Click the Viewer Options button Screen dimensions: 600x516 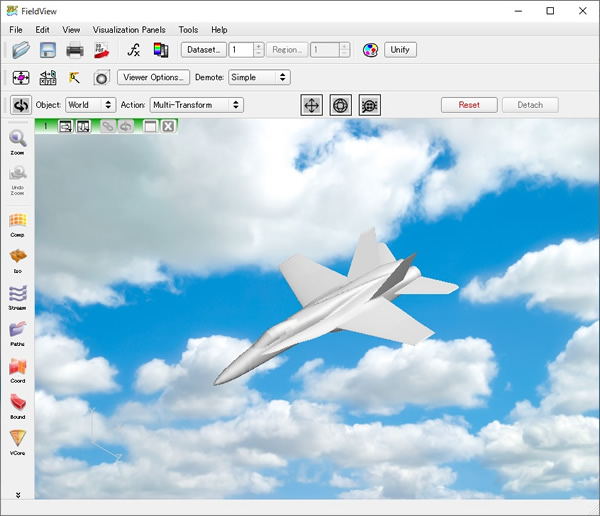pyautogui.click(x=153, y=77)
